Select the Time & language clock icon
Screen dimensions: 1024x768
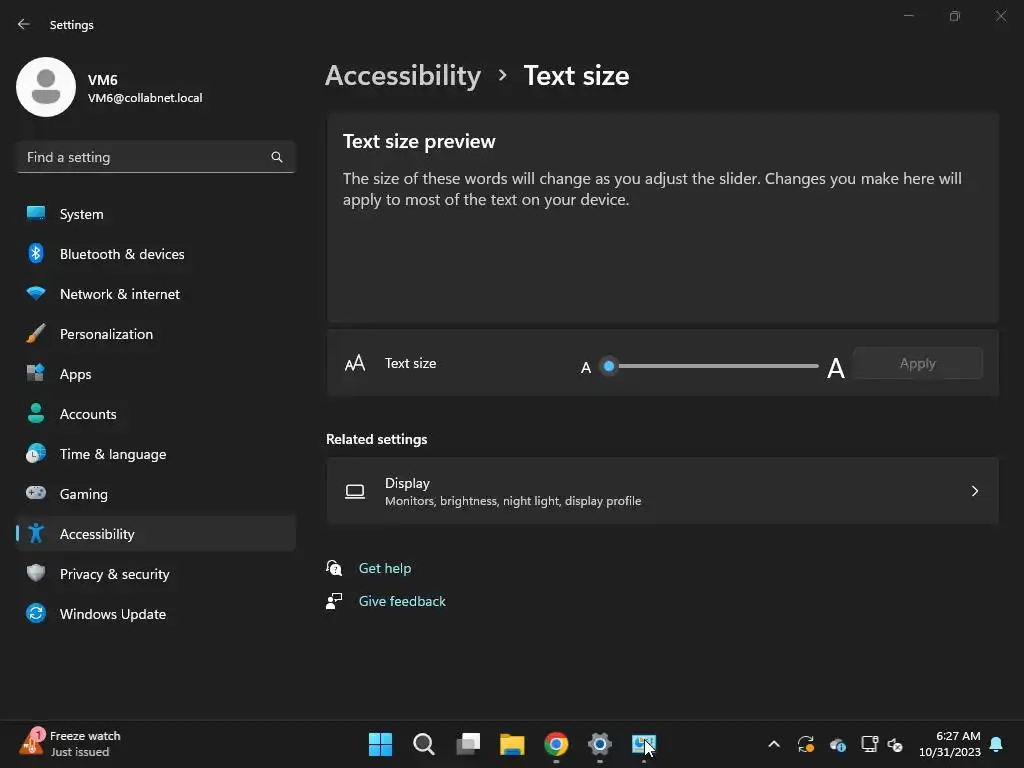coord(36,453)
